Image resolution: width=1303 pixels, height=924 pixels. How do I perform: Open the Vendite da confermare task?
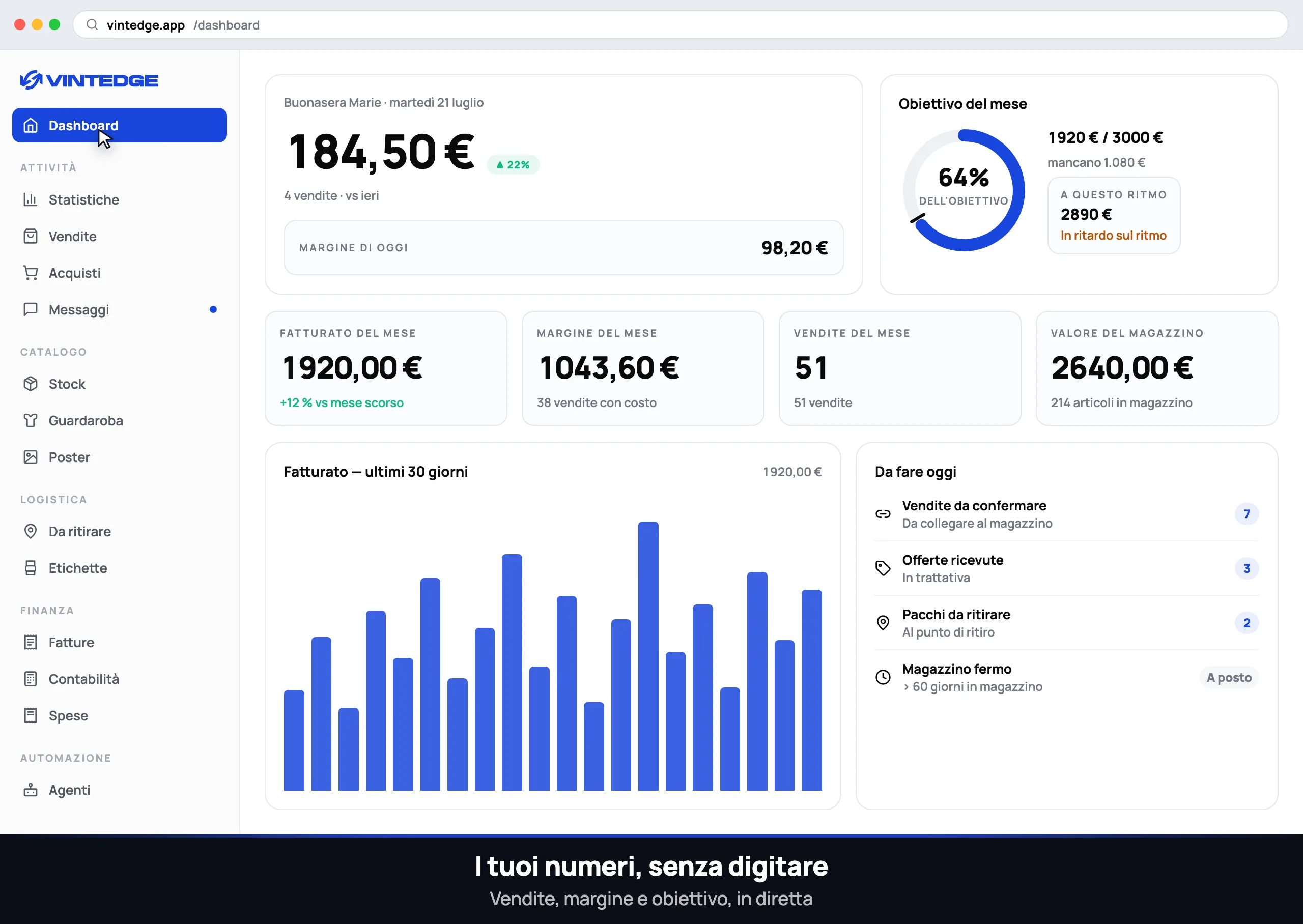point(1067,514)
